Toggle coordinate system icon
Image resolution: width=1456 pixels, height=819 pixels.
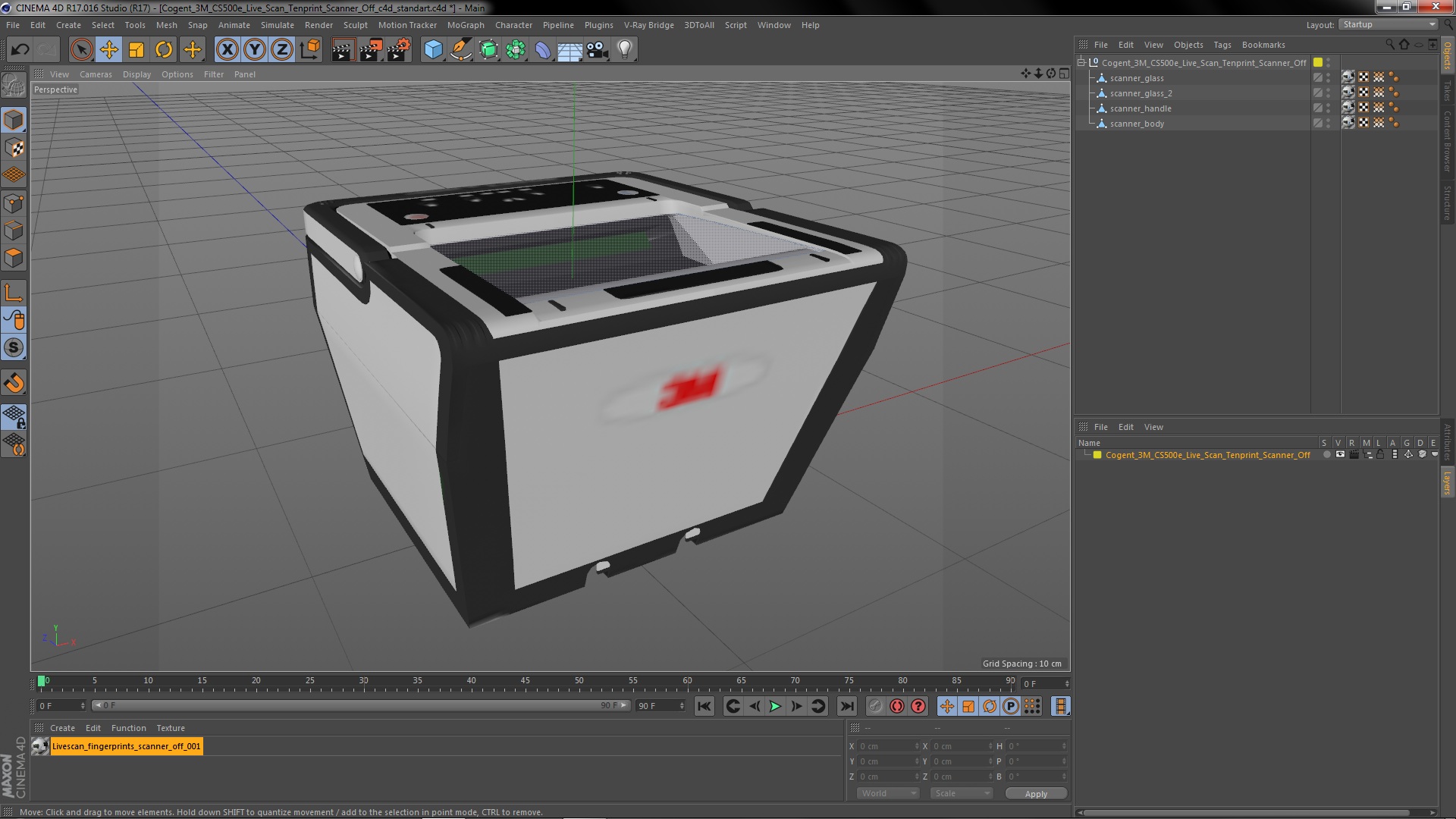coord(309,50)
